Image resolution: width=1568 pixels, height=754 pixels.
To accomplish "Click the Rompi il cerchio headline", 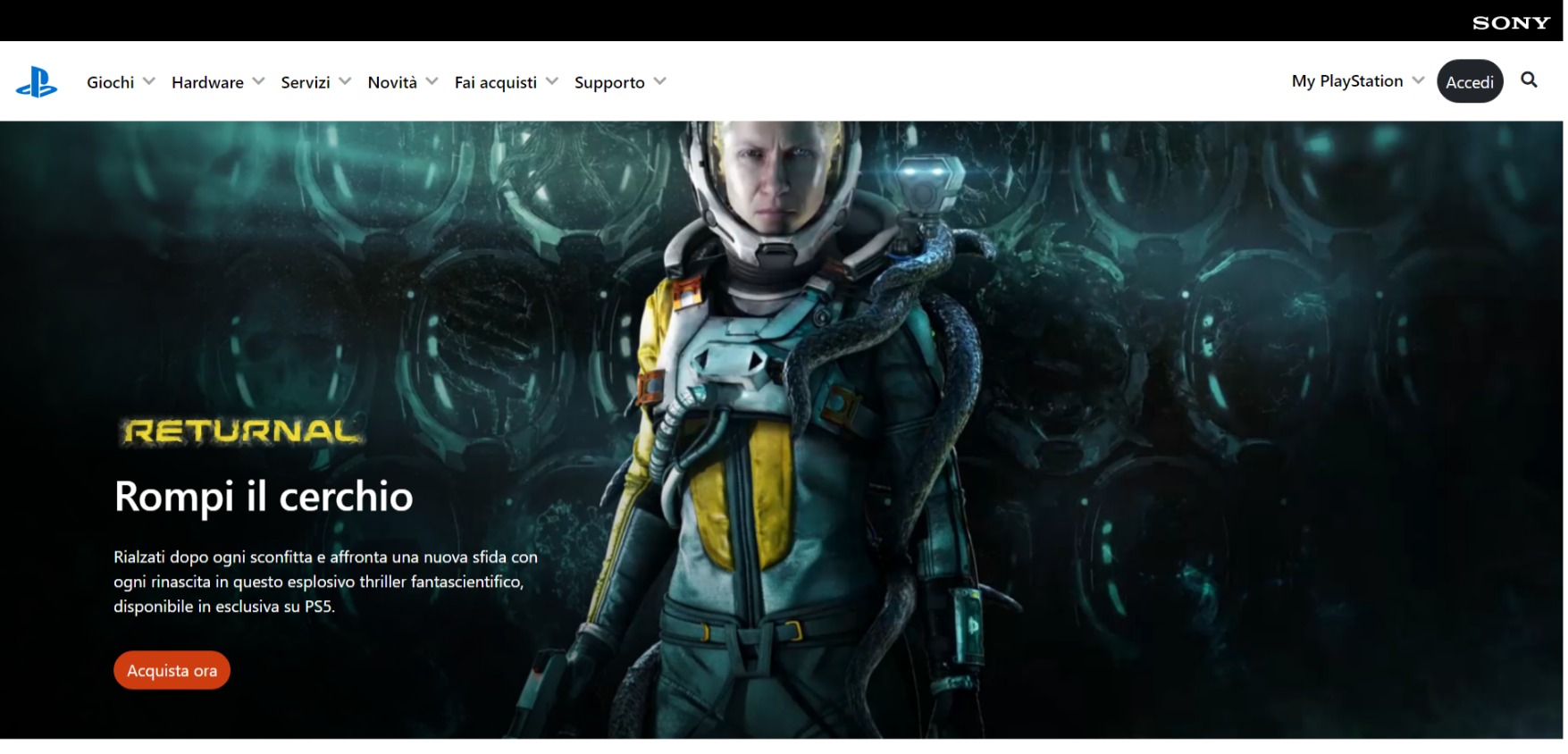I will pyautogui.click(x=264, y=497).
